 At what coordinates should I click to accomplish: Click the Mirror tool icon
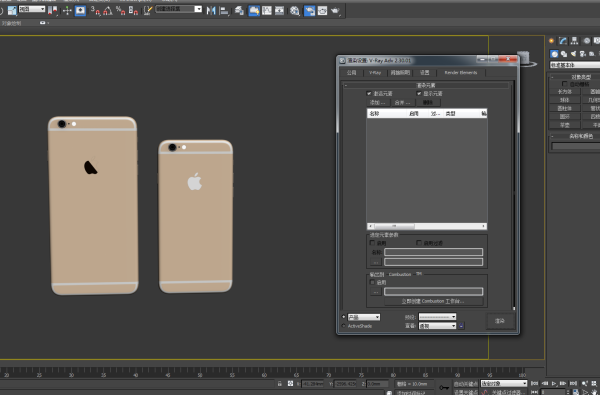click(211, 11)
